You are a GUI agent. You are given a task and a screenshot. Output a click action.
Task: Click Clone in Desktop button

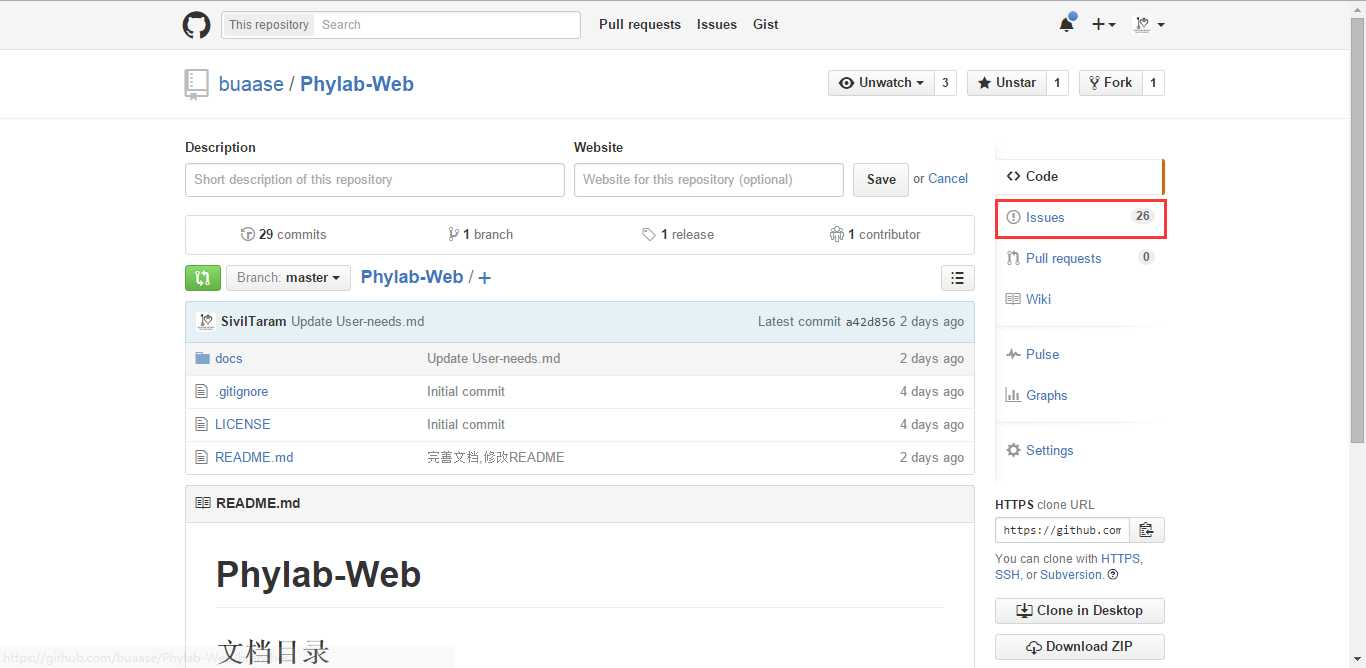pos(1080,610)
